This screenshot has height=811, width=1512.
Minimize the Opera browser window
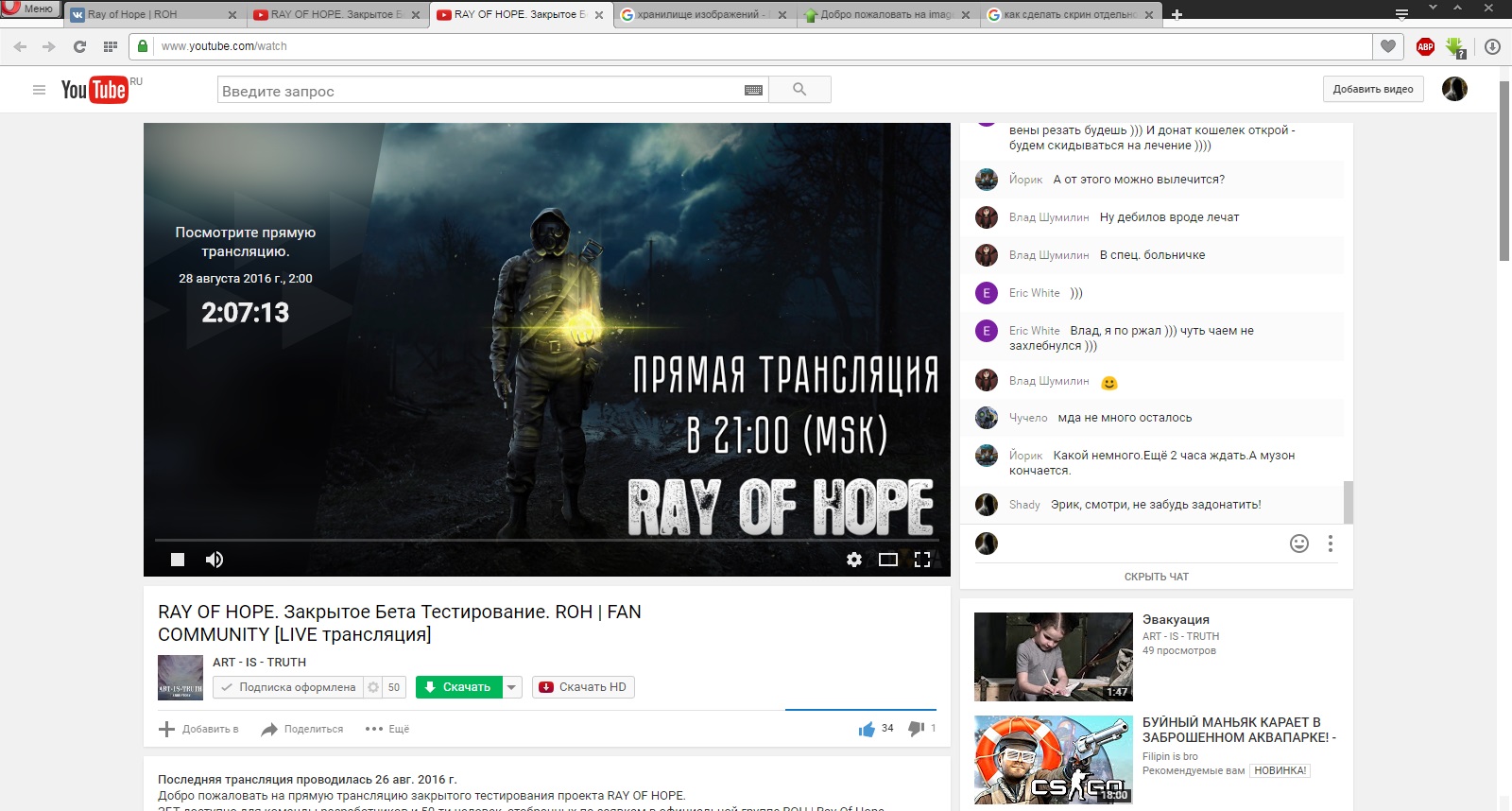pos(1434,8)
